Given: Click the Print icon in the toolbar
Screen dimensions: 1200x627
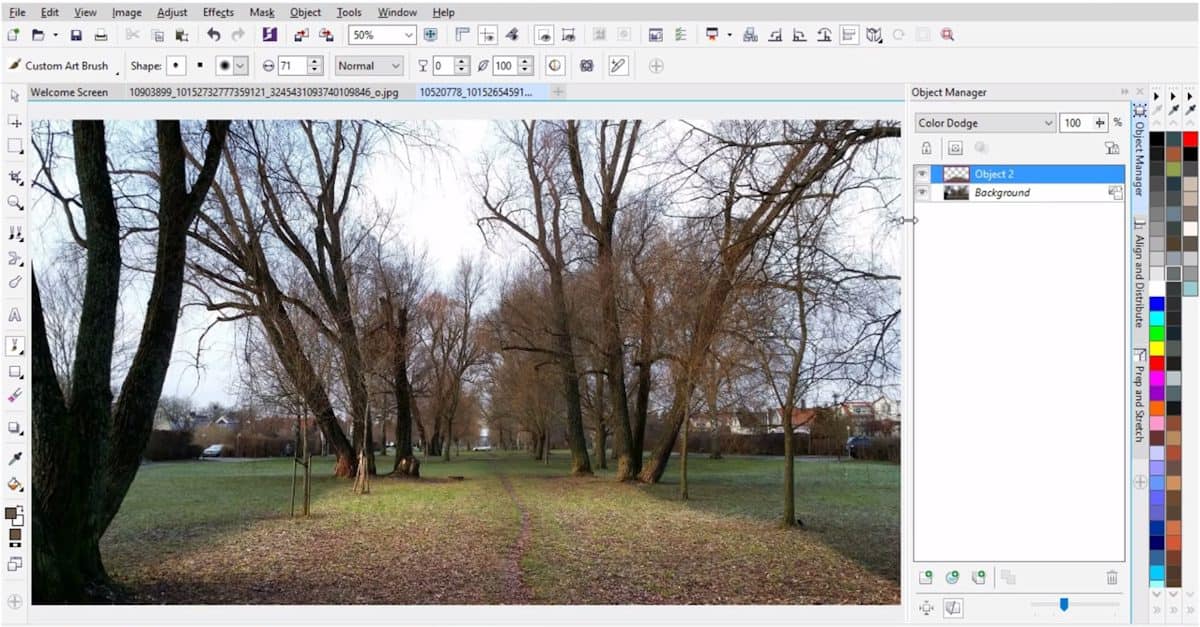Looking at the screenshot, I should 100,35.
